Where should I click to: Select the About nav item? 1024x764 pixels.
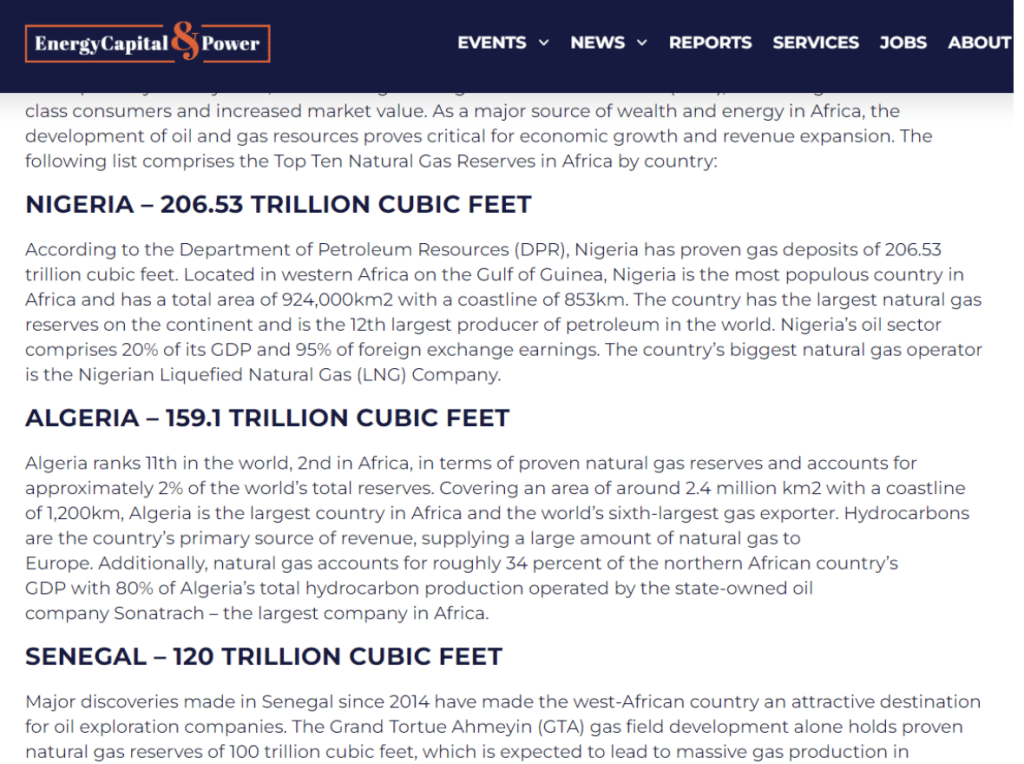[x=979, y=43]
